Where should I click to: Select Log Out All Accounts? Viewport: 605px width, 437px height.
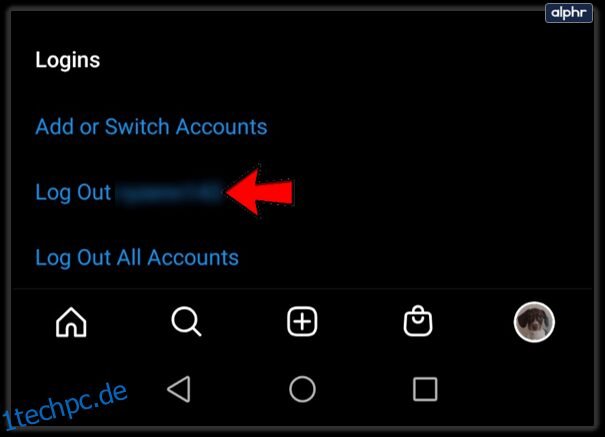(137, 257)
